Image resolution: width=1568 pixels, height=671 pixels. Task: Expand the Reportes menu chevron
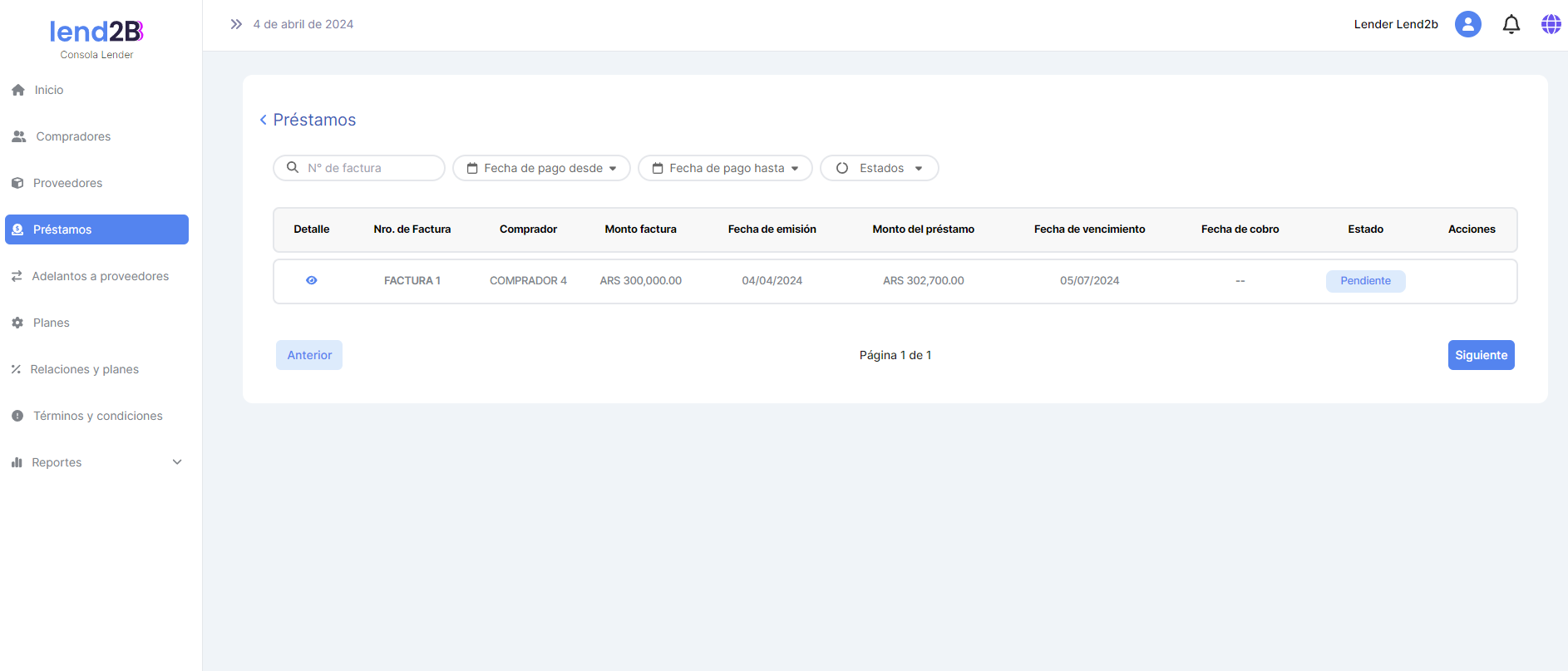click(177, 462)
